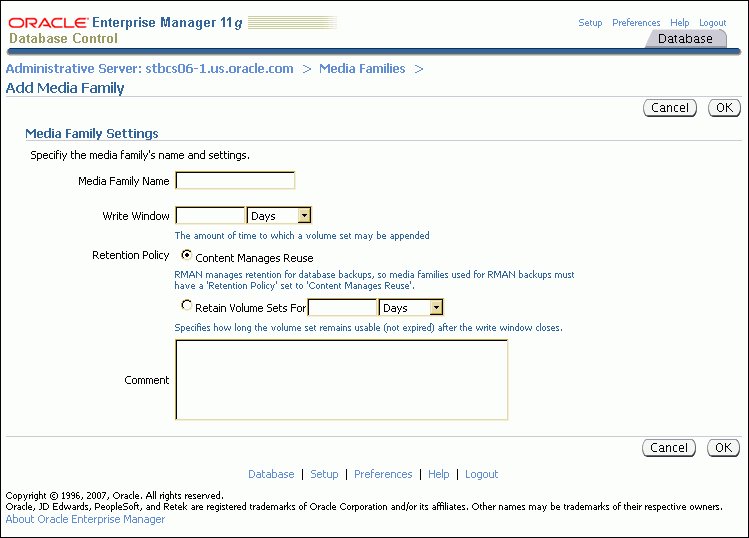Viewport: 749px width, 538px height.
Task: Open the footer Setup link
Action: (x=324, y=474)
